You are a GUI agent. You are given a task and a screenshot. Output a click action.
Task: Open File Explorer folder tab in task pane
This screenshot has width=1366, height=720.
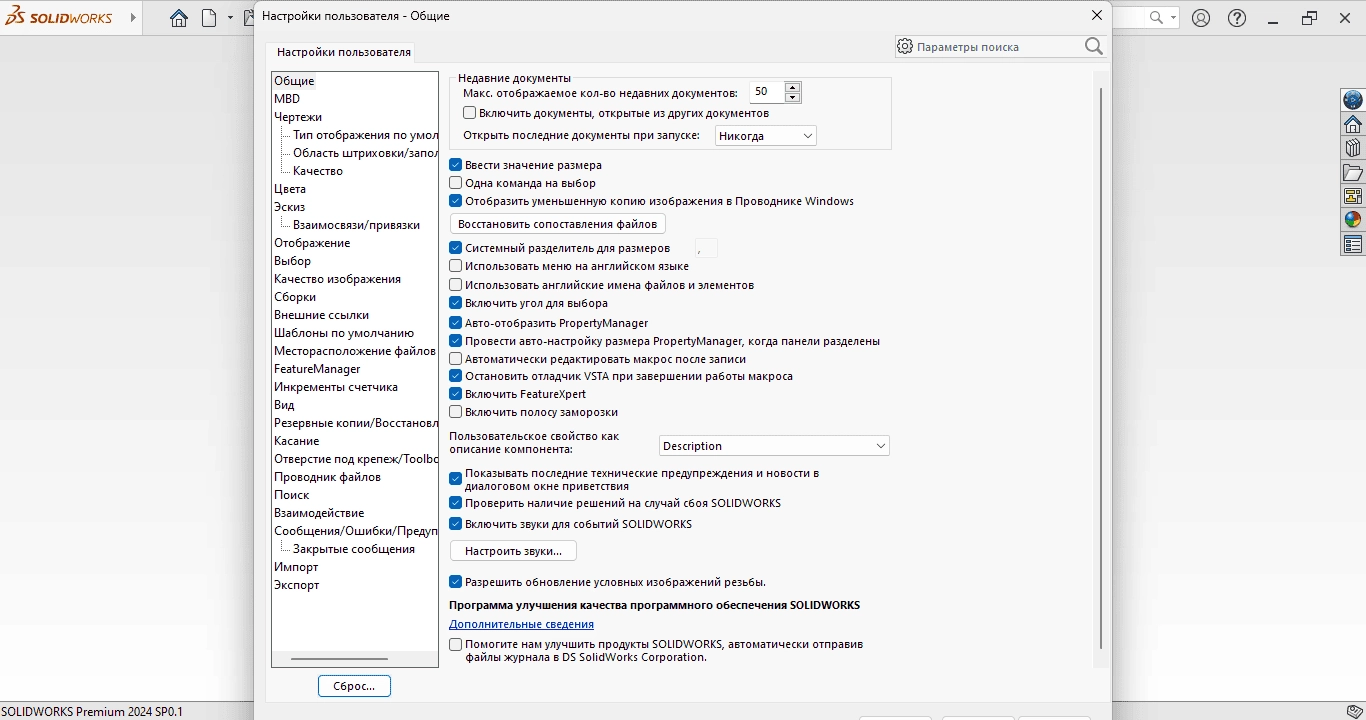1353,172
